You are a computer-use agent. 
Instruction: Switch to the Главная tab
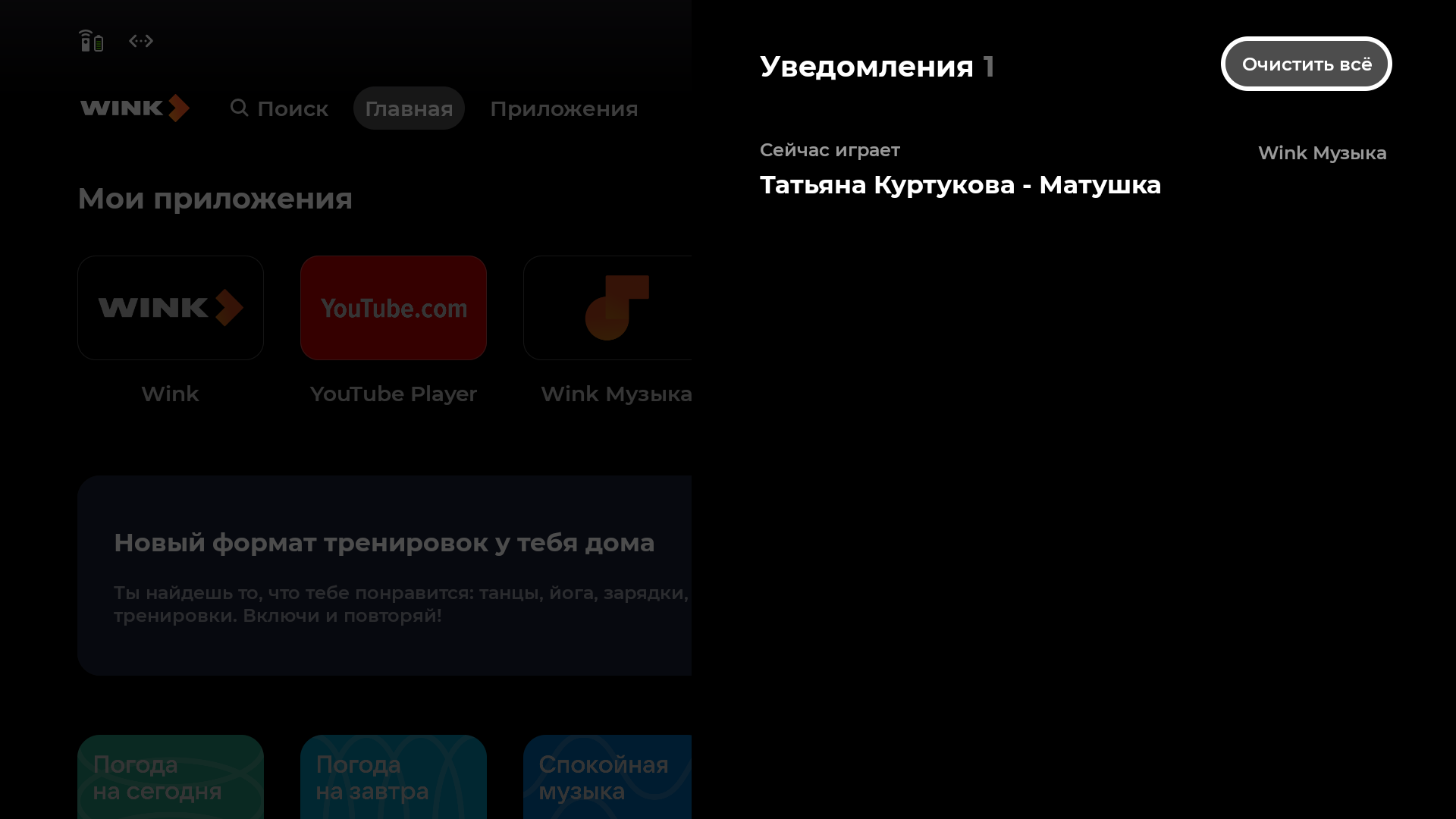coord(409,108)
